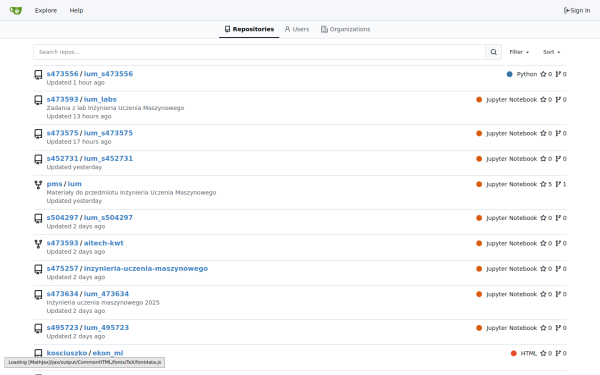This screenshot has width=600, height=375.
Task: Click star icon on ium_s473556 row
Action: click(x=543, y=74)
